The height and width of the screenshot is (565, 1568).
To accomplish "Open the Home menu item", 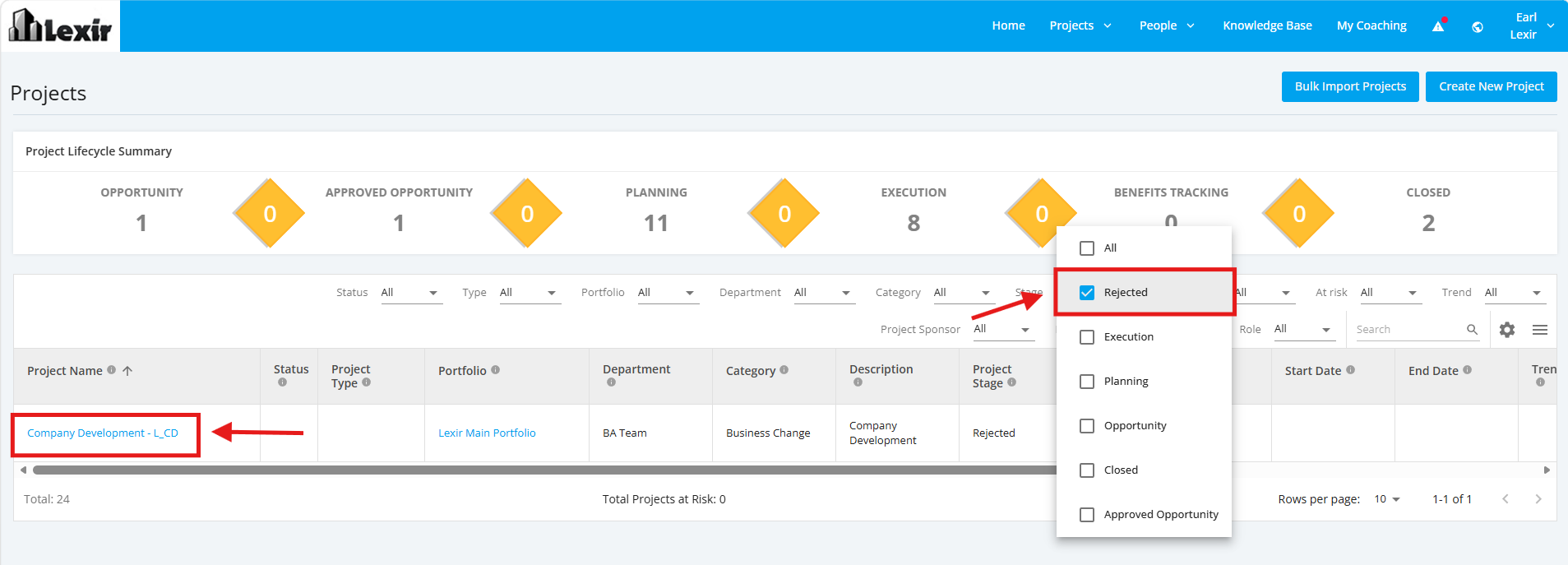I will click(1008, 25).
